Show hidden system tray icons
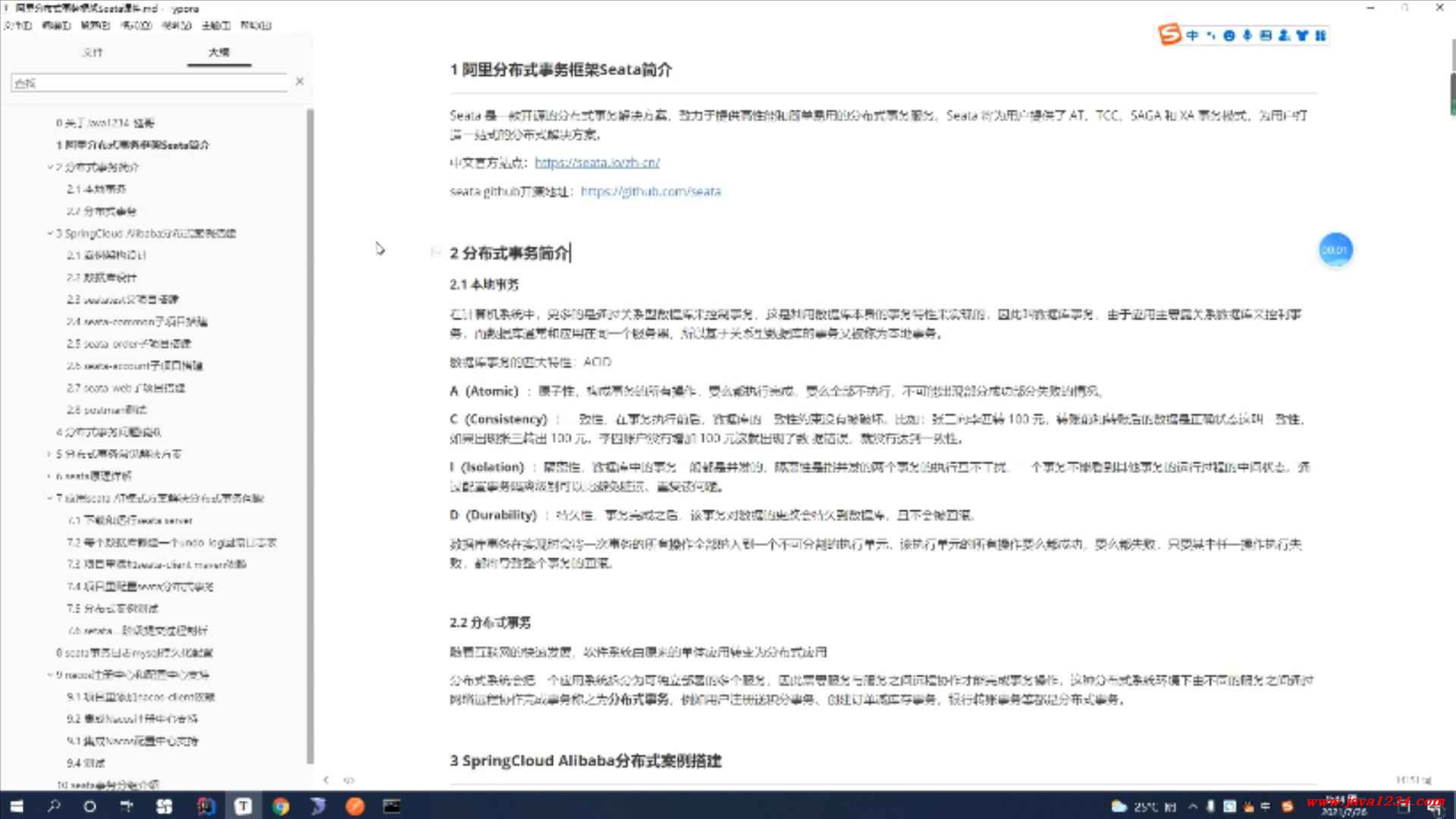The height and width of the screenshot is (819, 1456). (x=1192, y=806)
